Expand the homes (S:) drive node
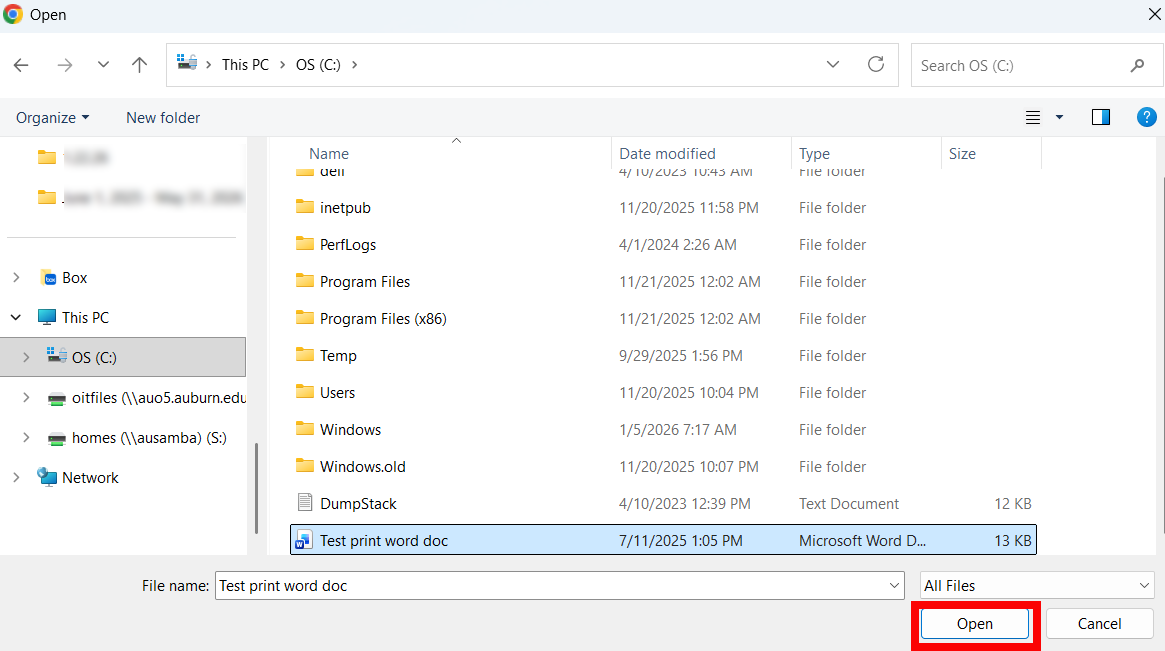The image size is (1165, 651). [26, 438]
